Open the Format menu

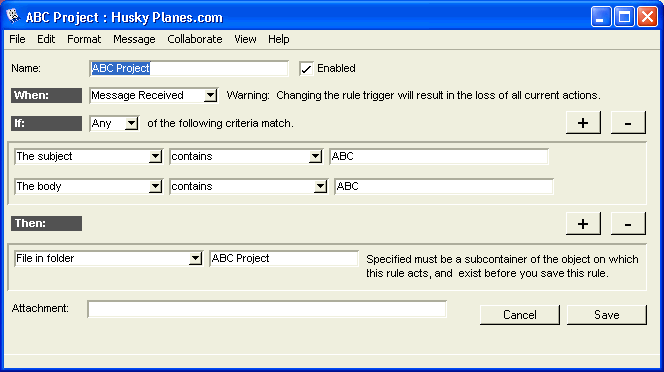click(x=84, y=39)
